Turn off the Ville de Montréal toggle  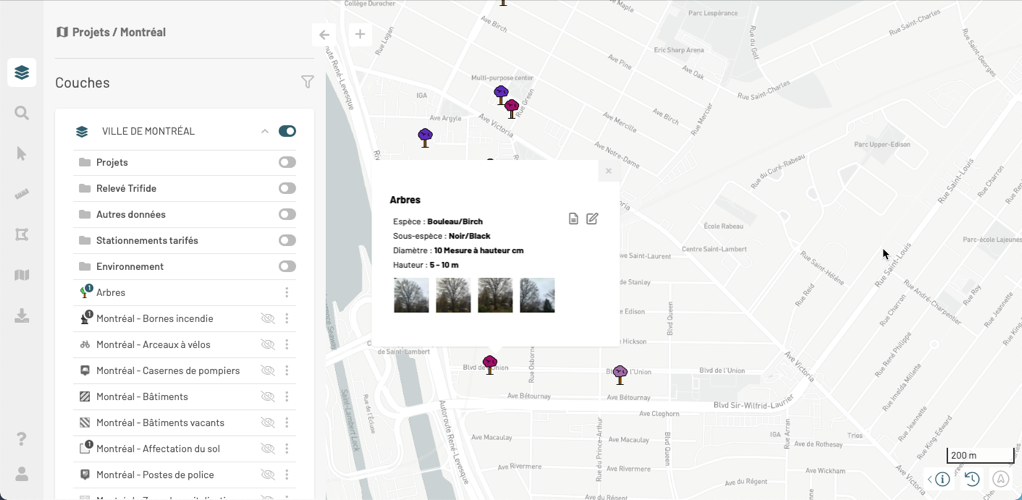tap(287, 131)
